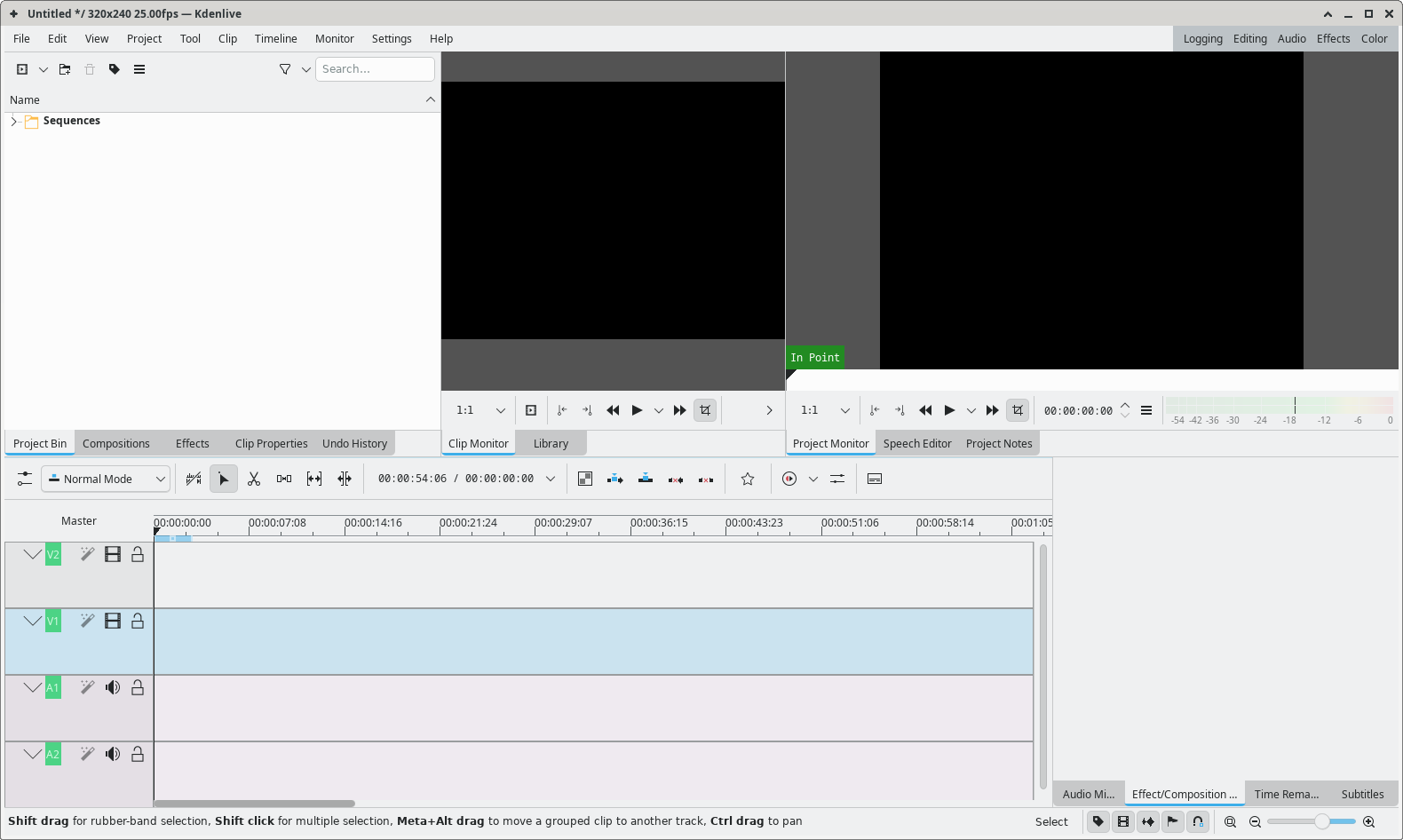Screen dimensions: 1403x840
Task: Adjust the timeline zoom slider
Action: click(x=1310, y=821)
